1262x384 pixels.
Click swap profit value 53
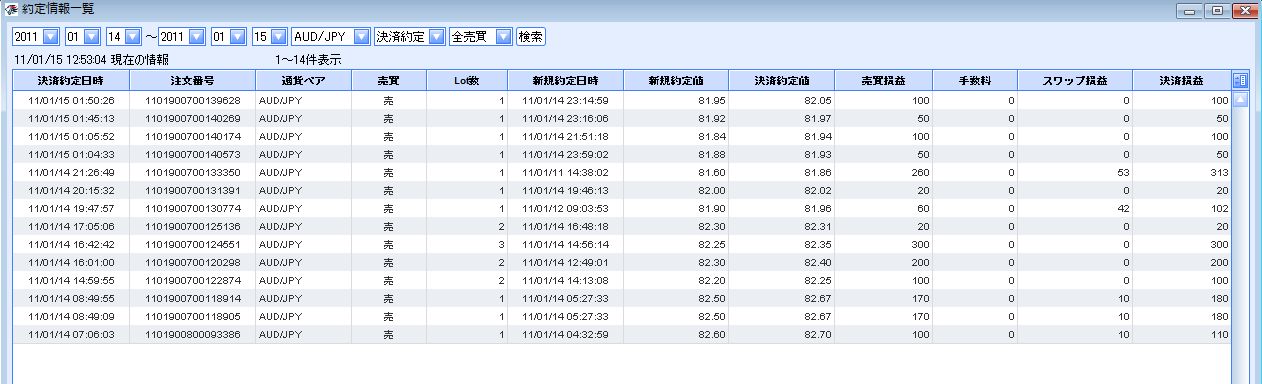click(x=1123, y=173)
